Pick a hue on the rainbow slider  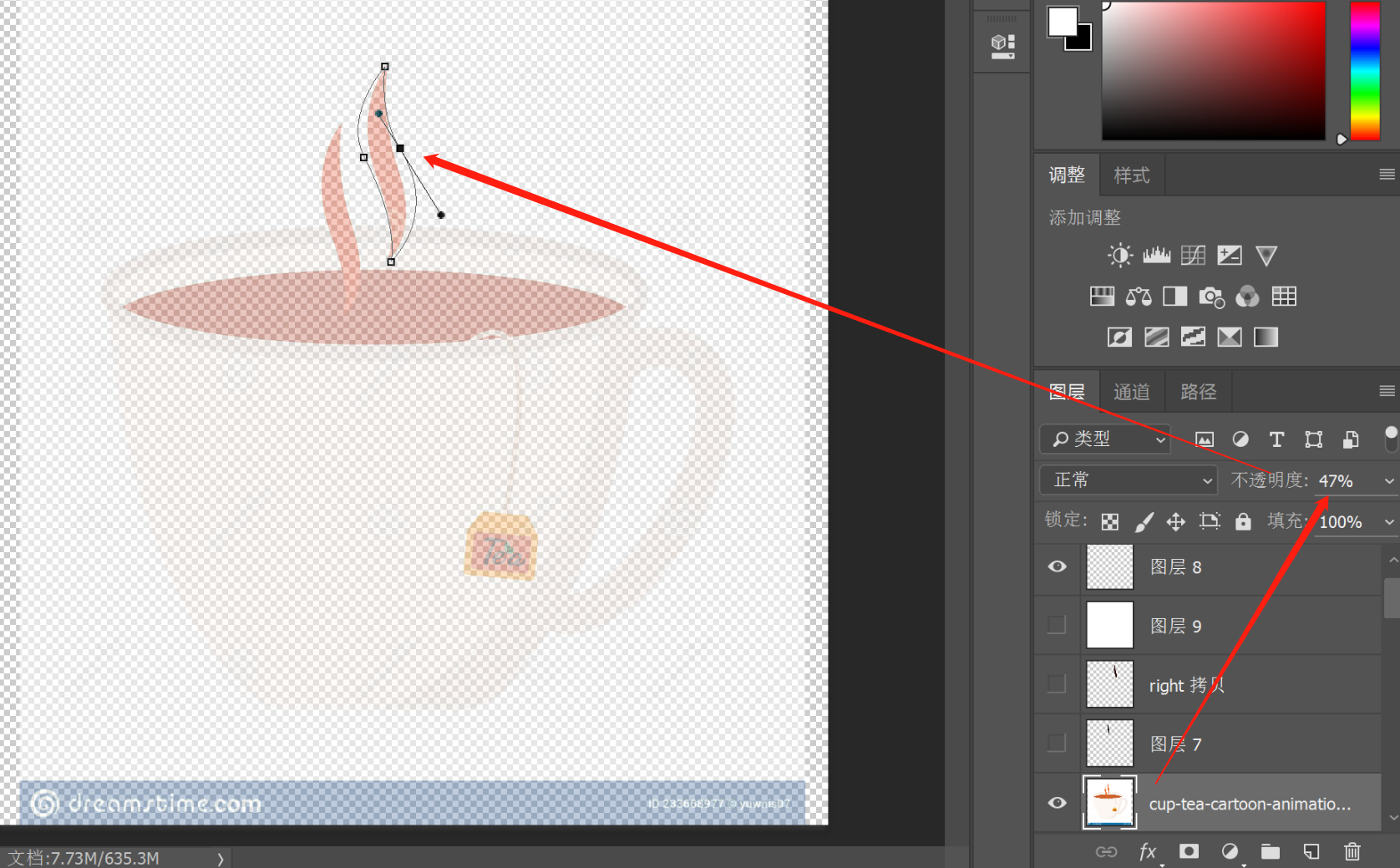[1365, 71]
